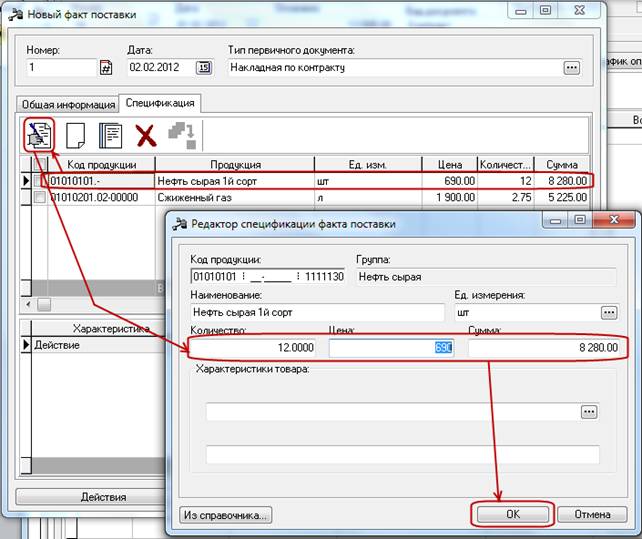Click the new blank row icon

[x=76, y=135]
